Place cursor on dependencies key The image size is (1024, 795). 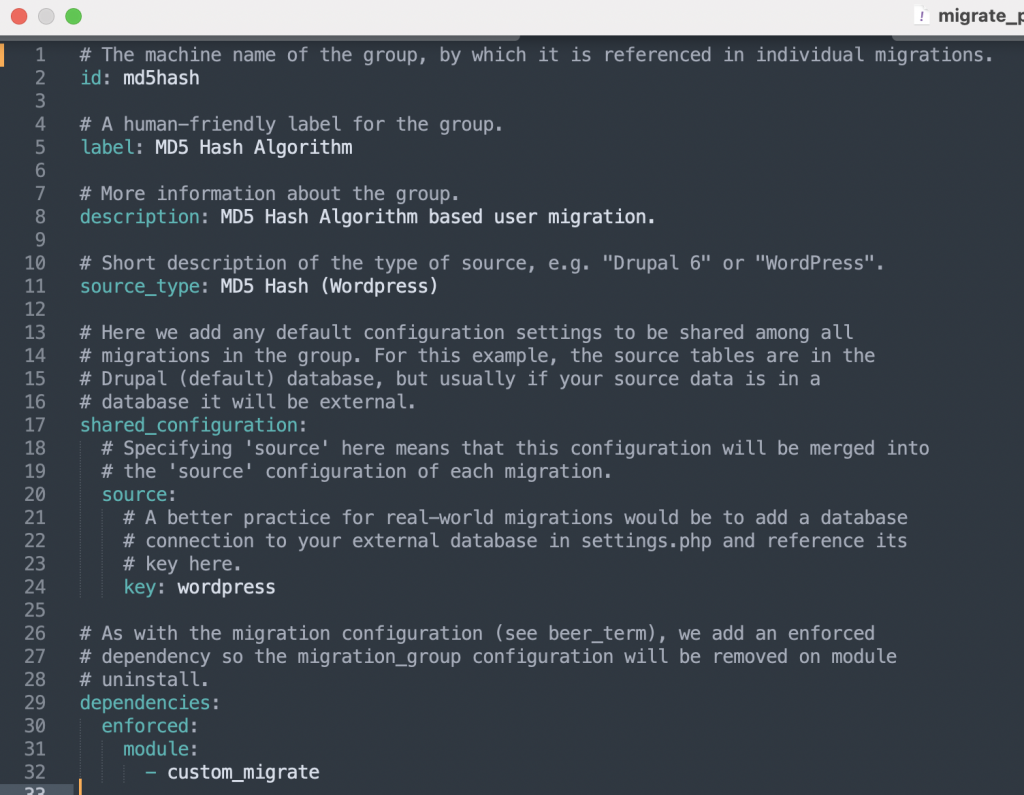click(144, 703)
